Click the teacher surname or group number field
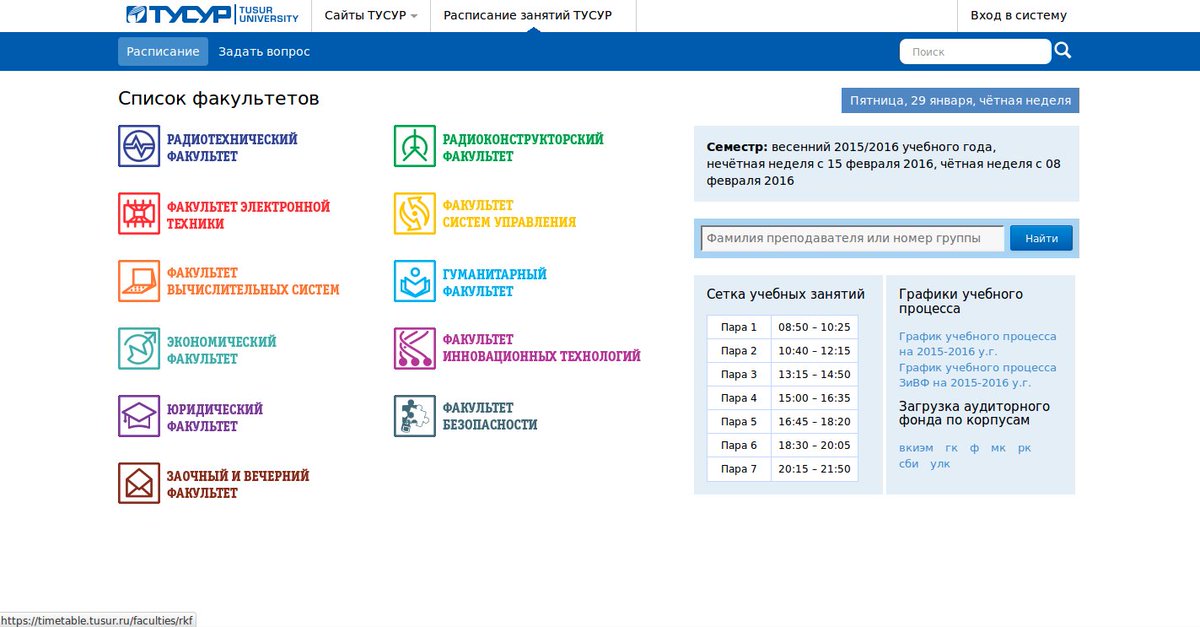Image resolution: width=1200 pixels, height=627 pixels. click(x=852, y=238)
